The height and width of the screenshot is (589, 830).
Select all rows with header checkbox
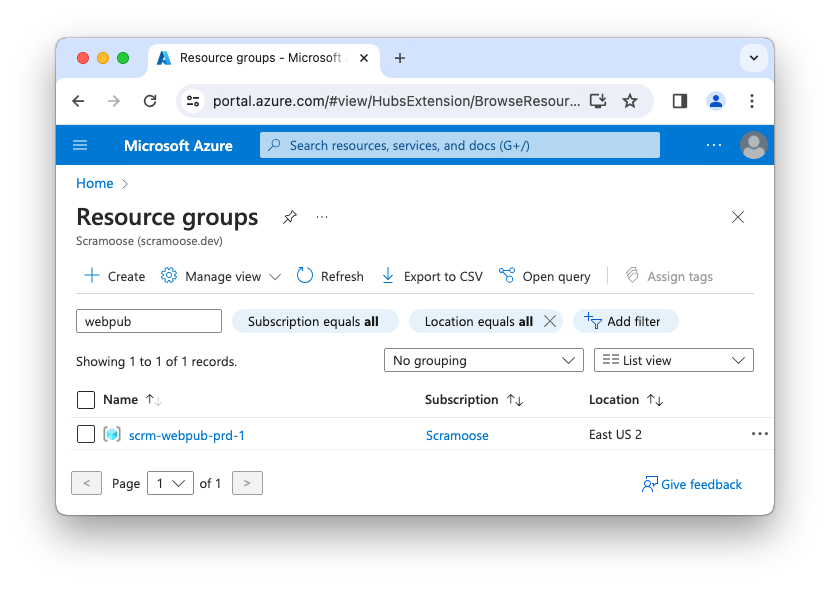(x=86, y=400)
